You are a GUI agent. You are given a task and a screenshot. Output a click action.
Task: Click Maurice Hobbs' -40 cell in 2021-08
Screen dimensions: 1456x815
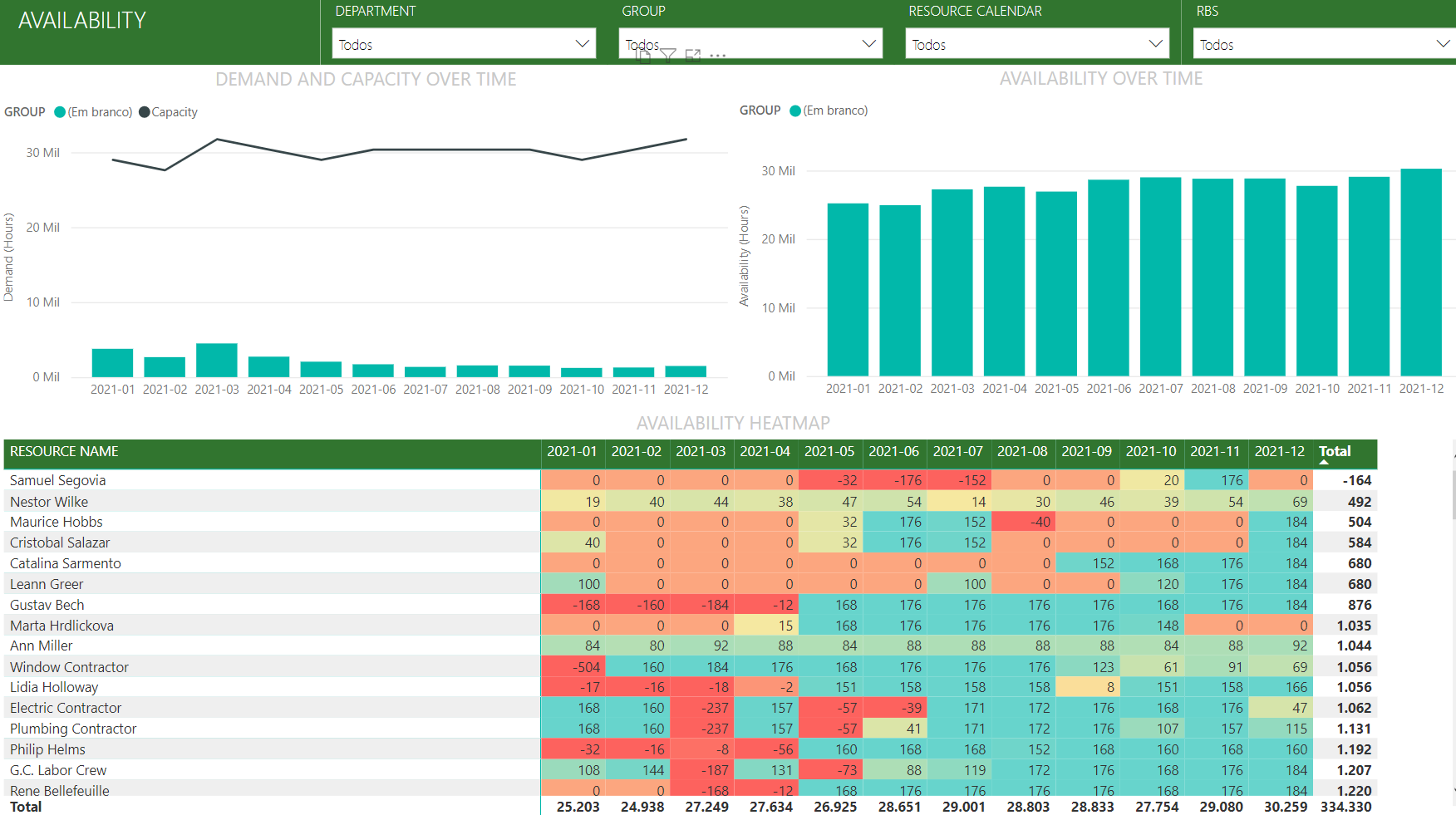[x=1024, y=522]
